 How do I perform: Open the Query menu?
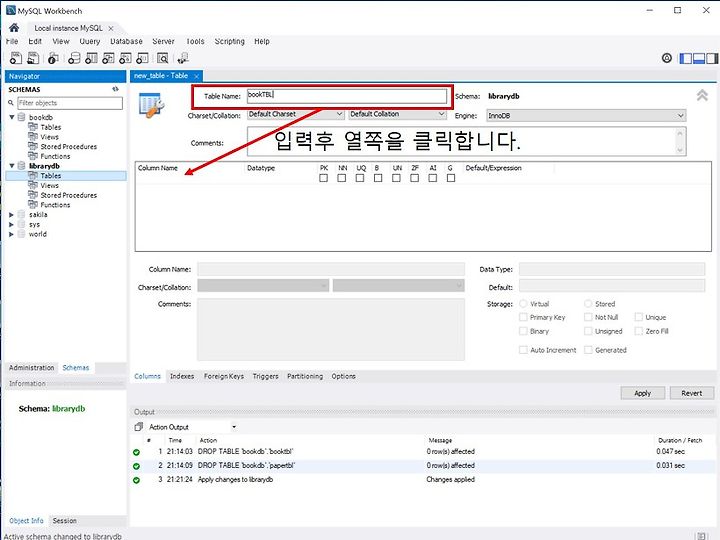[90, 41]
